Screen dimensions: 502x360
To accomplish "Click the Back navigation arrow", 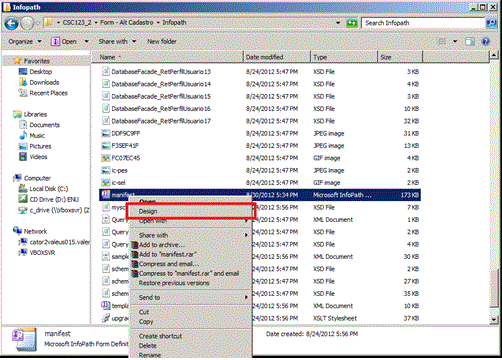I will click(x=12, y=23).
